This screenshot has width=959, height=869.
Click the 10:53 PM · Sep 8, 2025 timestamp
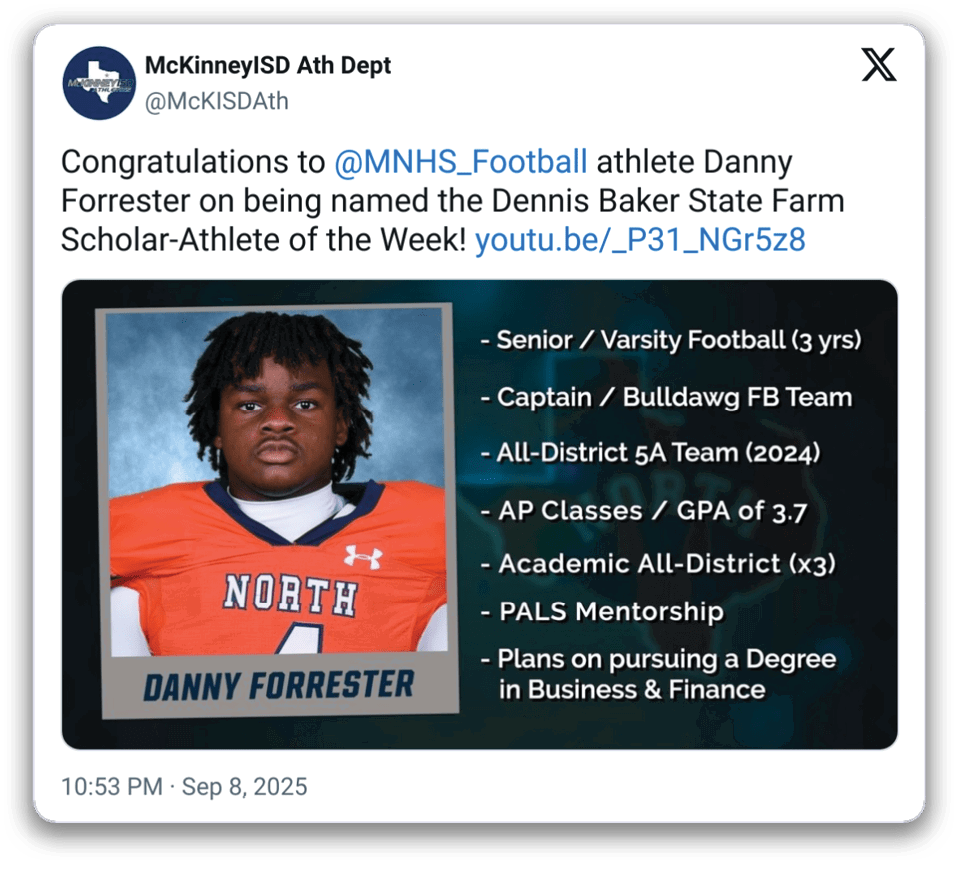184,786
